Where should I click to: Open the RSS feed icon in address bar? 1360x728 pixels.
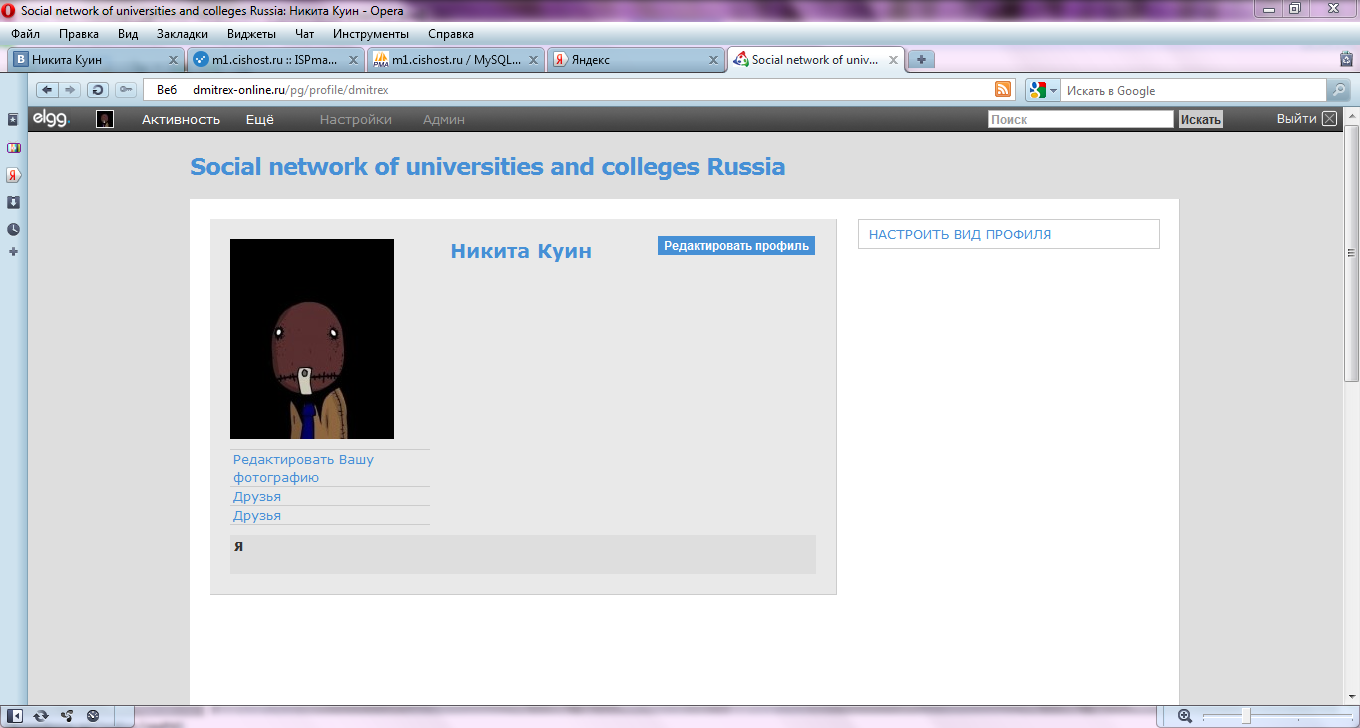point(1003,90)
